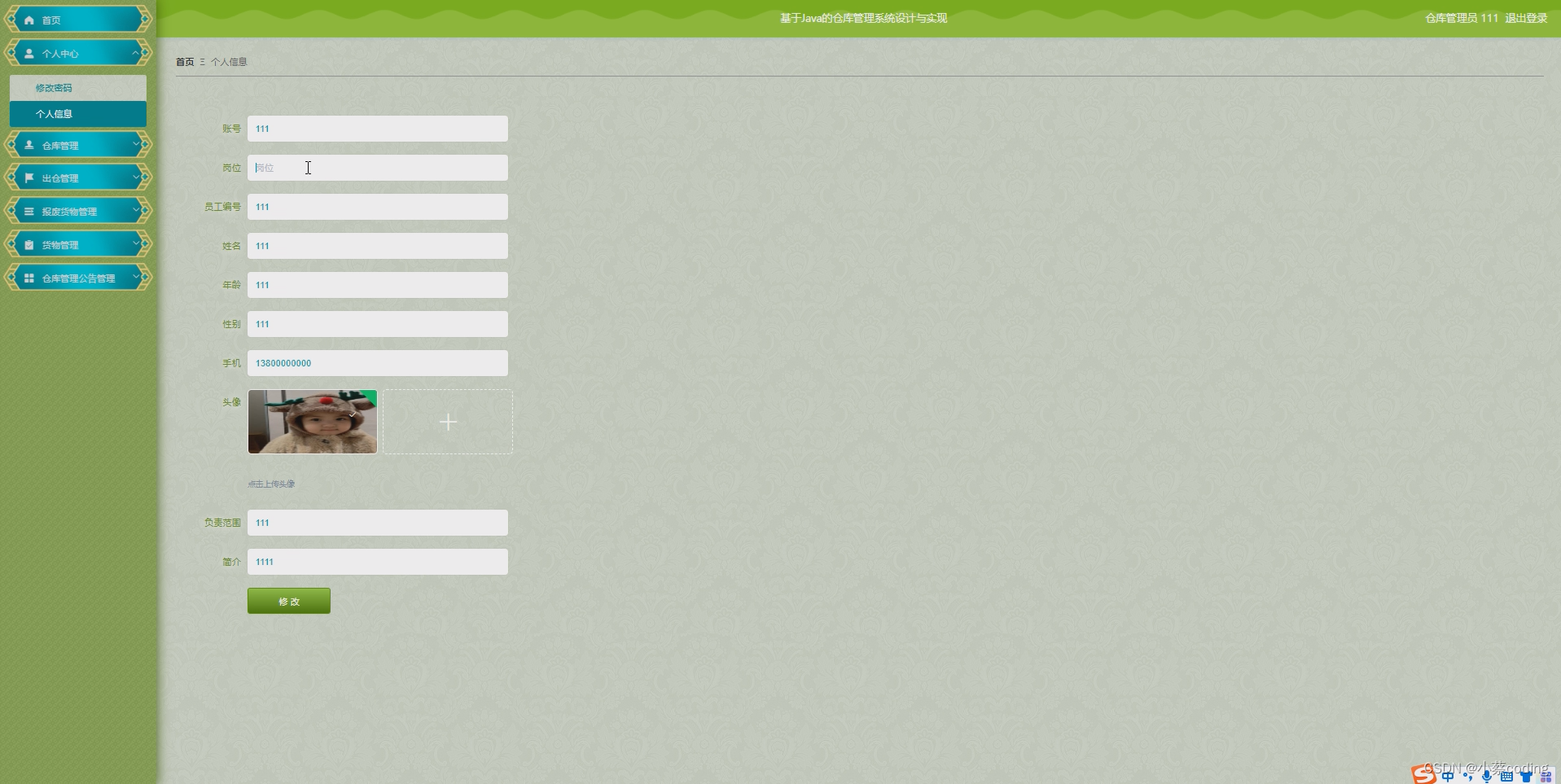The height and width of the screenshot is (784, 1561).
Task: Focus the 简介 input field
Action: pyautogui.click(x=378, y=562)
